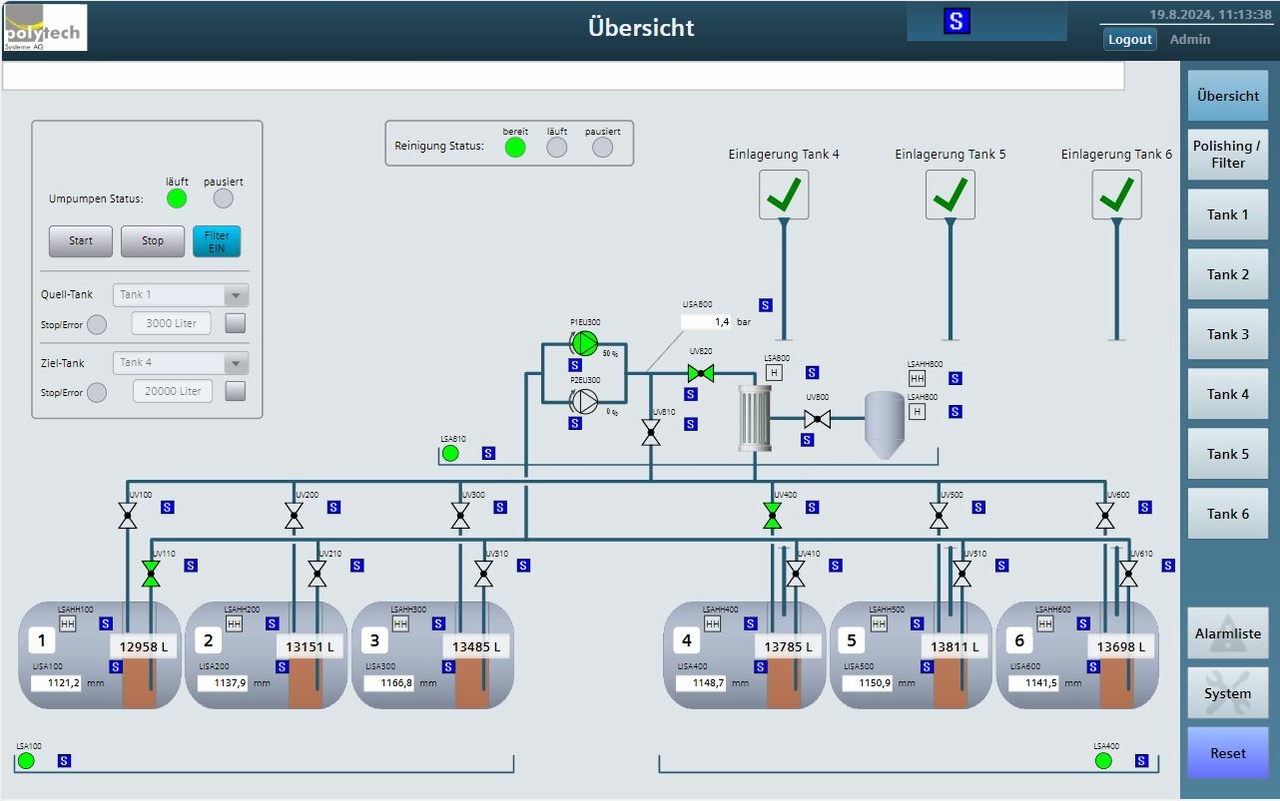The image size is (1280, 801).
Task: Click the LISA800 pressure value field
Action: [x=707, y=322]
